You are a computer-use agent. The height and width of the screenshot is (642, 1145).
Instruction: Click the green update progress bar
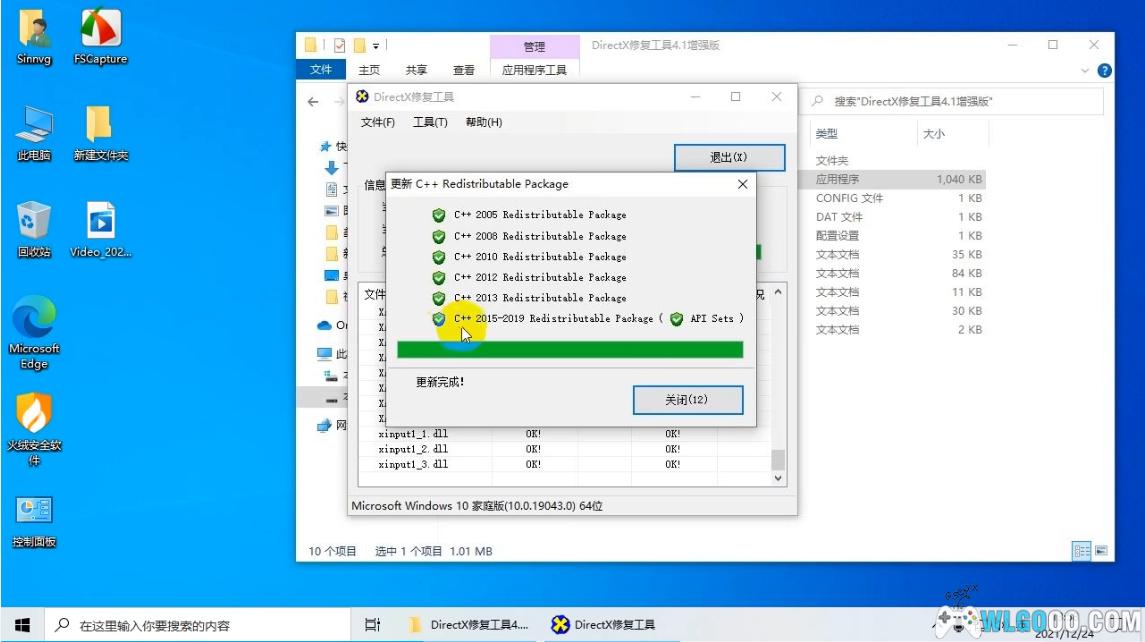coord(570,349)
